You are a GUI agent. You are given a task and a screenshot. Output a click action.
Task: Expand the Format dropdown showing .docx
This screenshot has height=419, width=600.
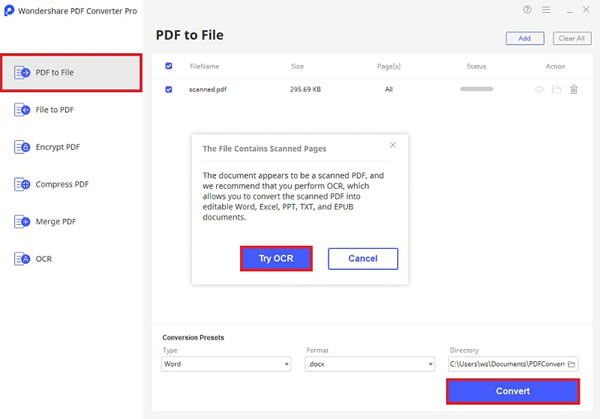[370, 364]
